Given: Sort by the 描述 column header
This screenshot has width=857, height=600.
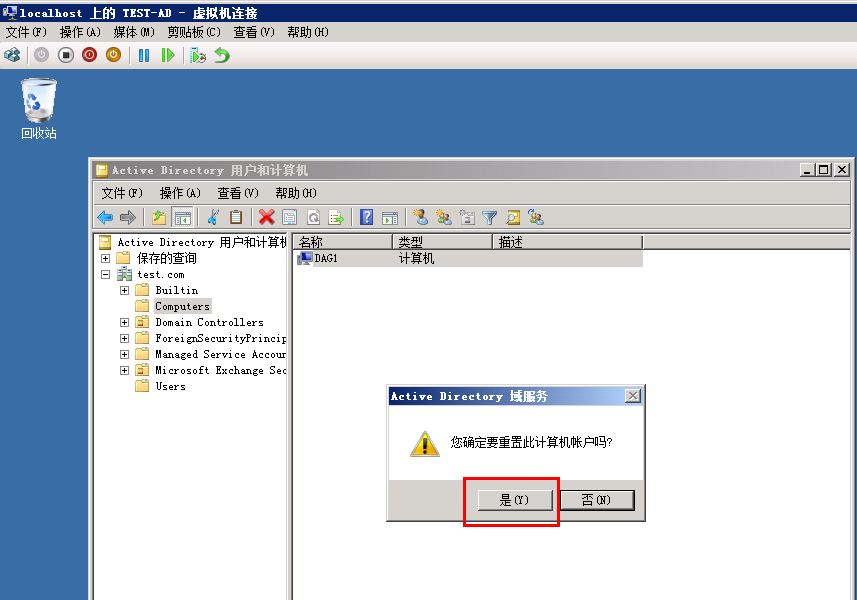Looking at the screenshot, I should pos(568,242).
